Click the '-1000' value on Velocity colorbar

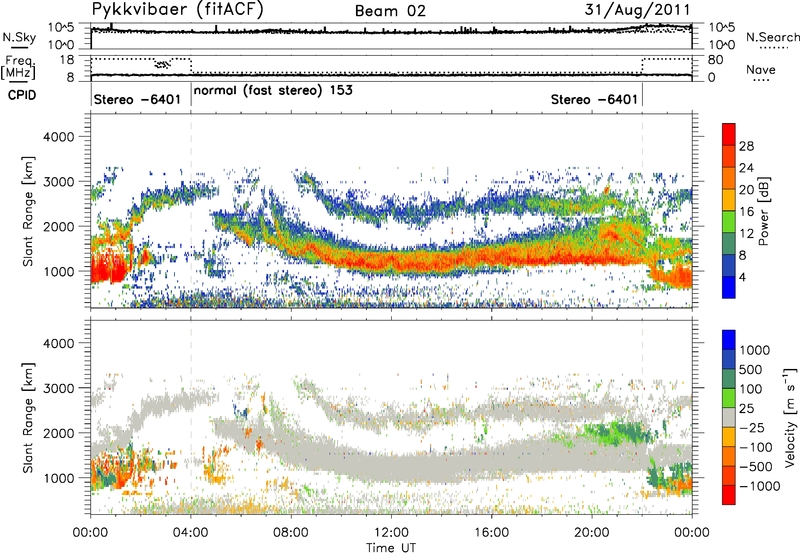pos(760,486)
